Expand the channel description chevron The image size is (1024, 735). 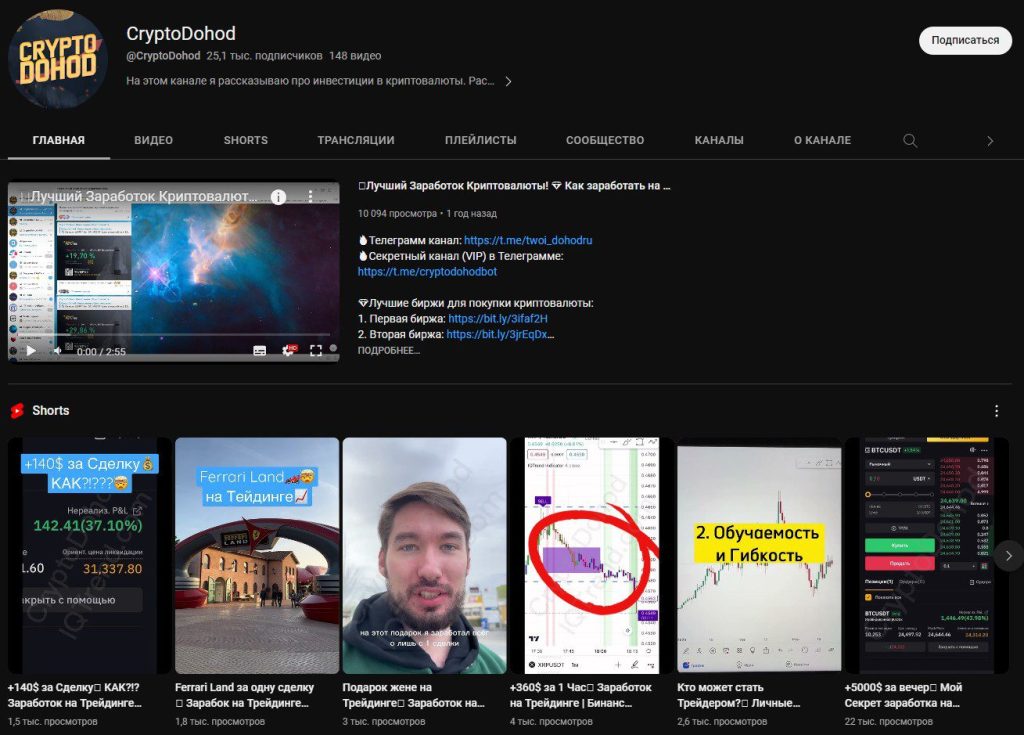click(x=508, y=81)
